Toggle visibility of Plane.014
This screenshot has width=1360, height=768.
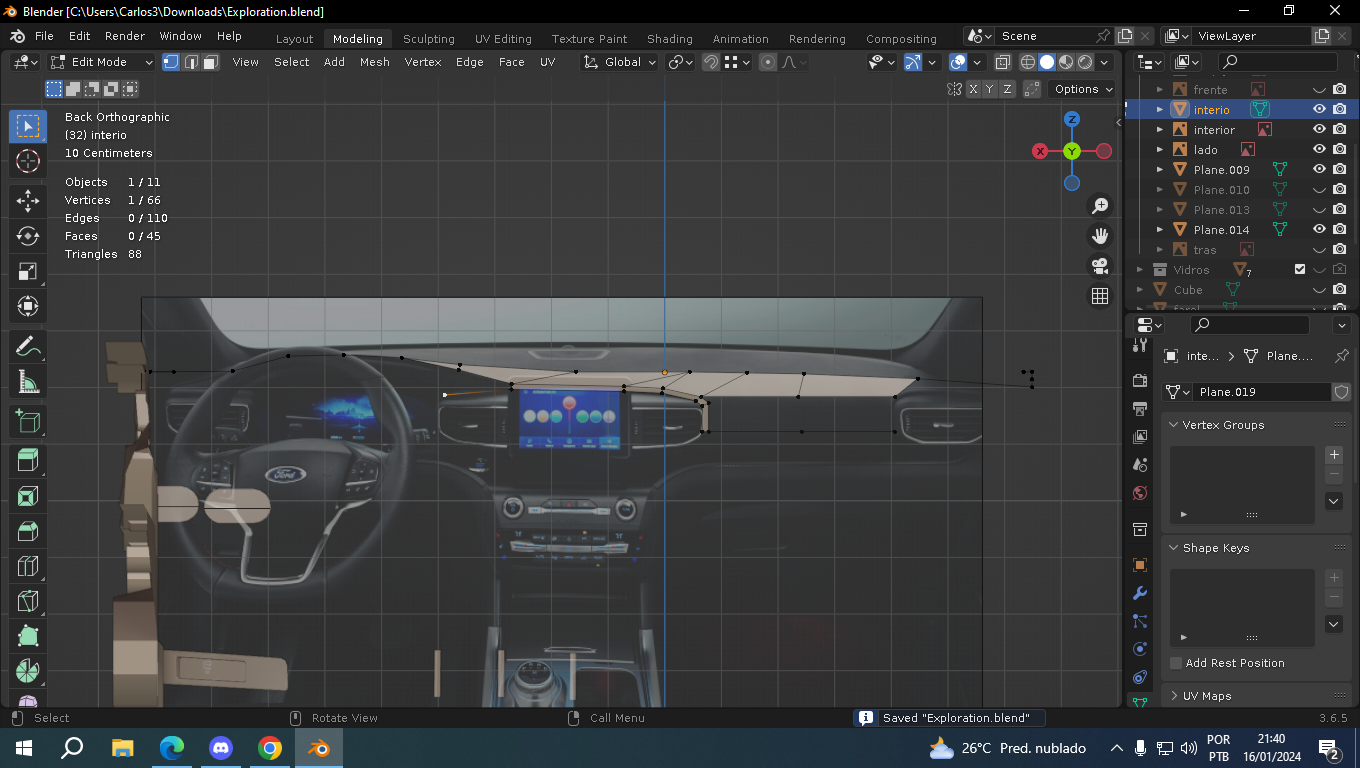tap(1319, 230)
